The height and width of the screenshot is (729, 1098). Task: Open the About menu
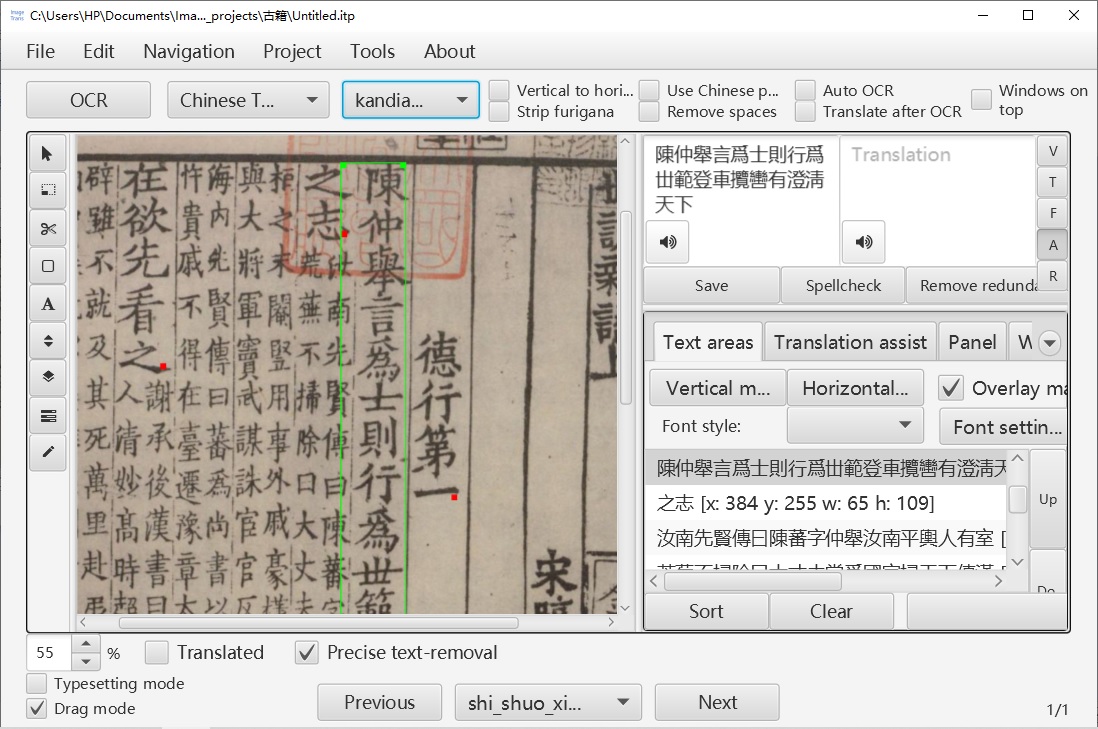tap(450, 51)
